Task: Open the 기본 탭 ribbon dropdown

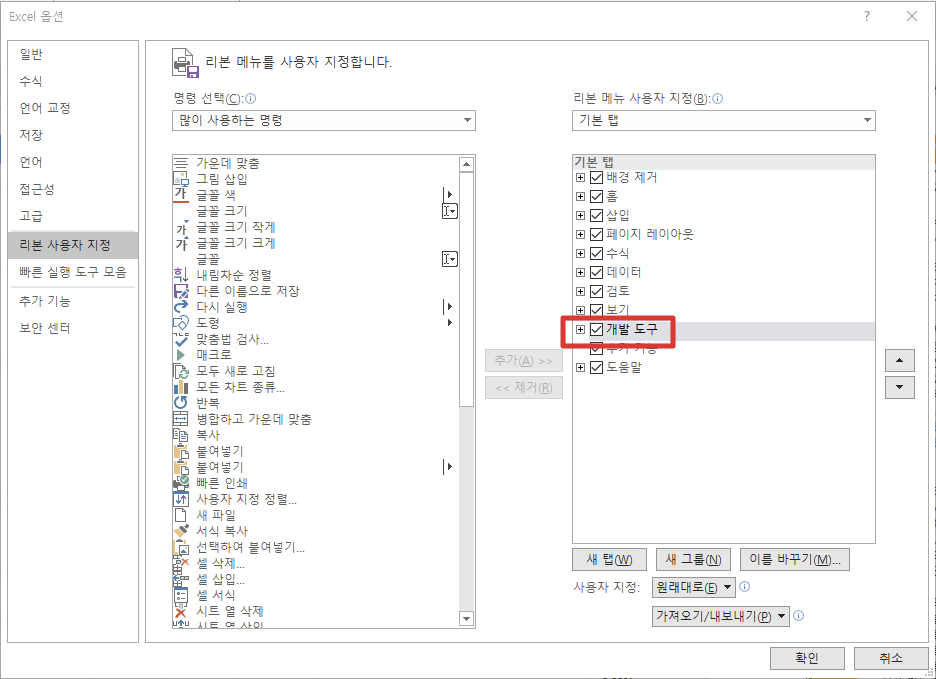Action: click(x=723, y=121)
